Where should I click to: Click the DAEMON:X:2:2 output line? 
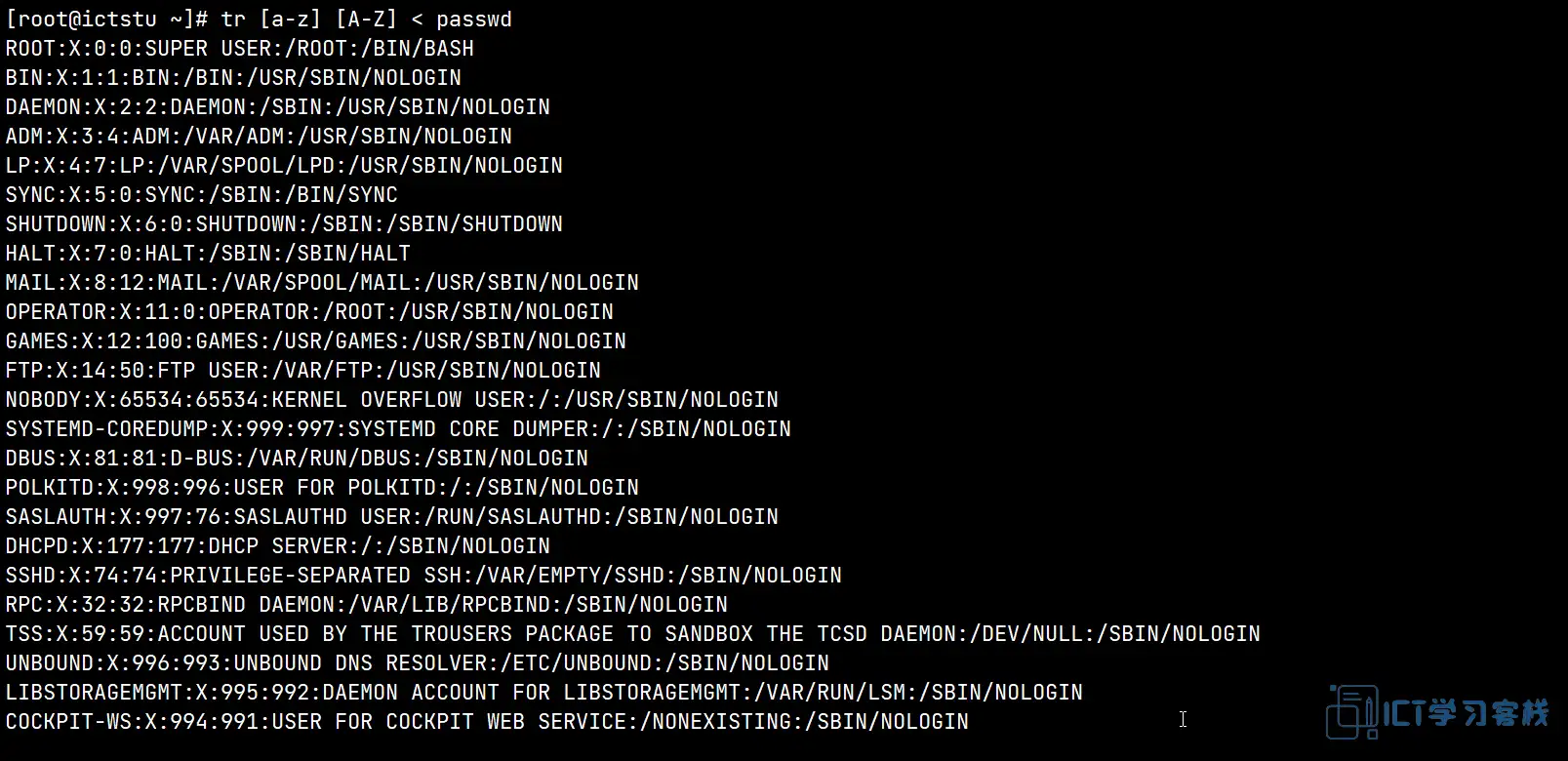point(278,107)
